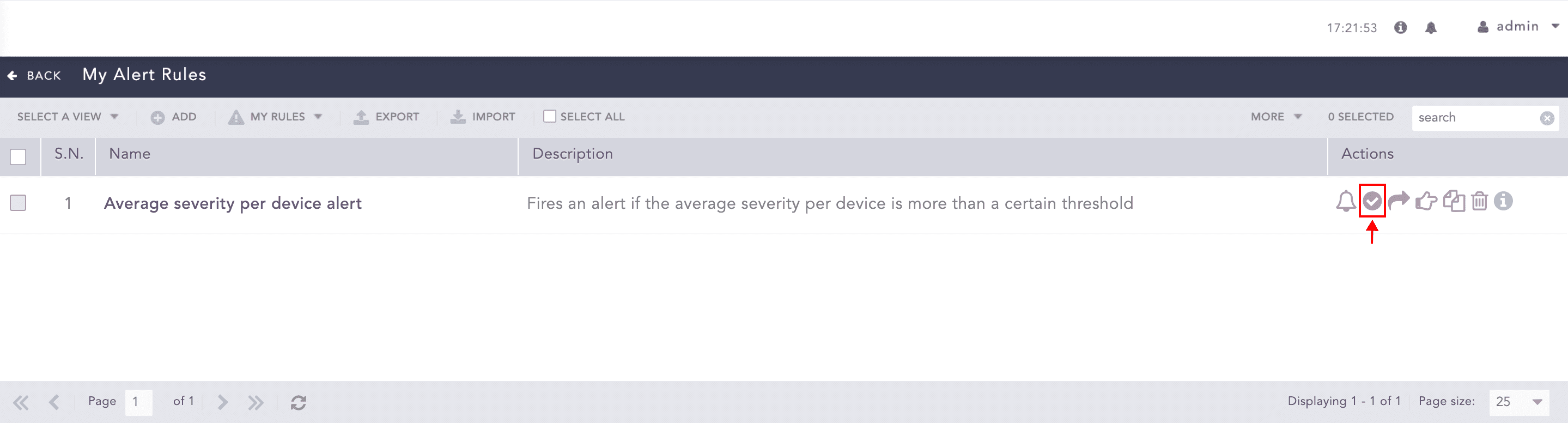Open the admin user menu

1518,27
